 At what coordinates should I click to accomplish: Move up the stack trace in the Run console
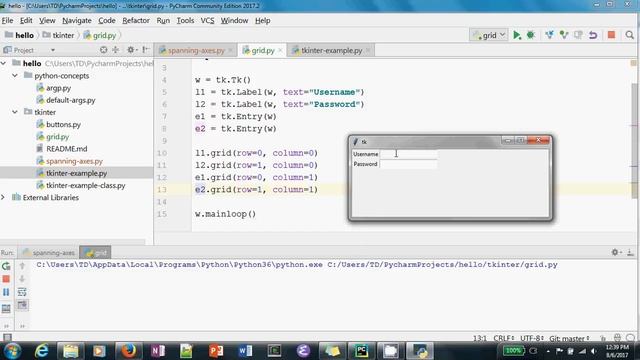pyautogui.click(x=22, y=266)
